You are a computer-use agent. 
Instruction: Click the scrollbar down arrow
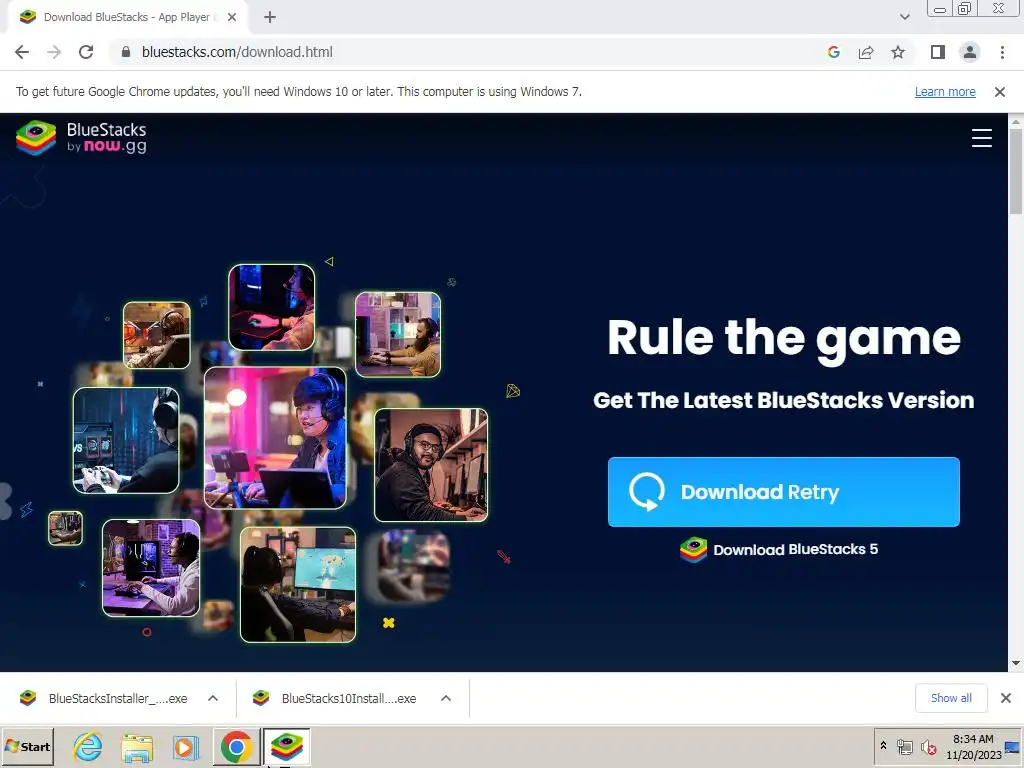pyautogui.click(x=1016, y=664)
